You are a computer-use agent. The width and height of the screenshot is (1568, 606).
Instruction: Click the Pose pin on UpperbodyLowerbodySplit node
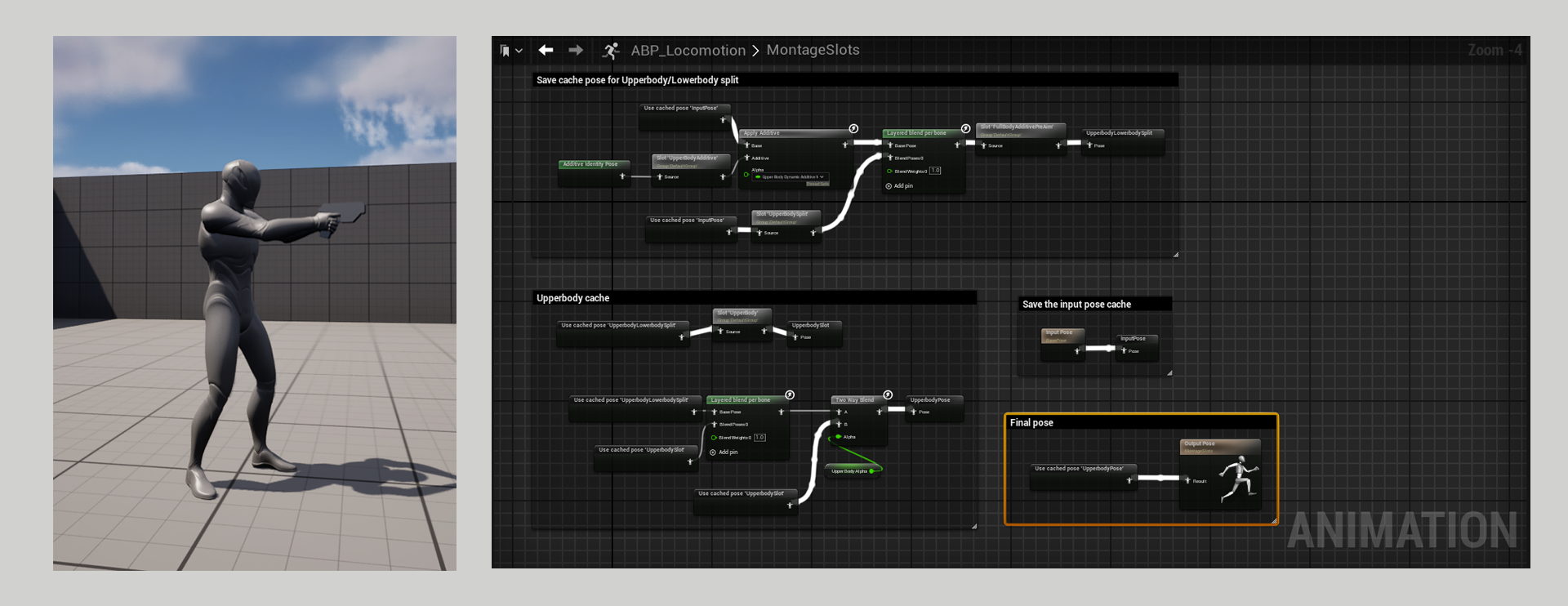pyautogui.click(x=1089, y=145)
